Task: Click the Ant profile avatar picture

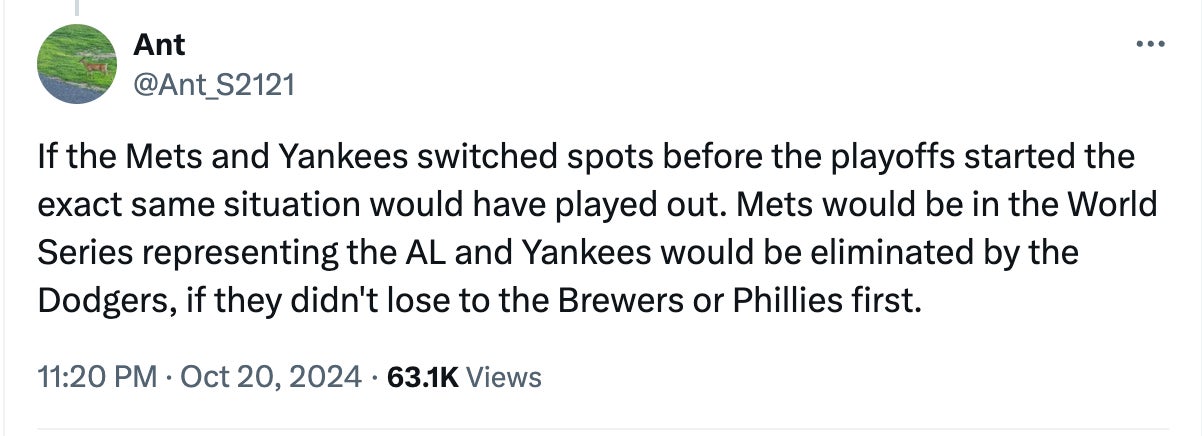Action: 78,62
